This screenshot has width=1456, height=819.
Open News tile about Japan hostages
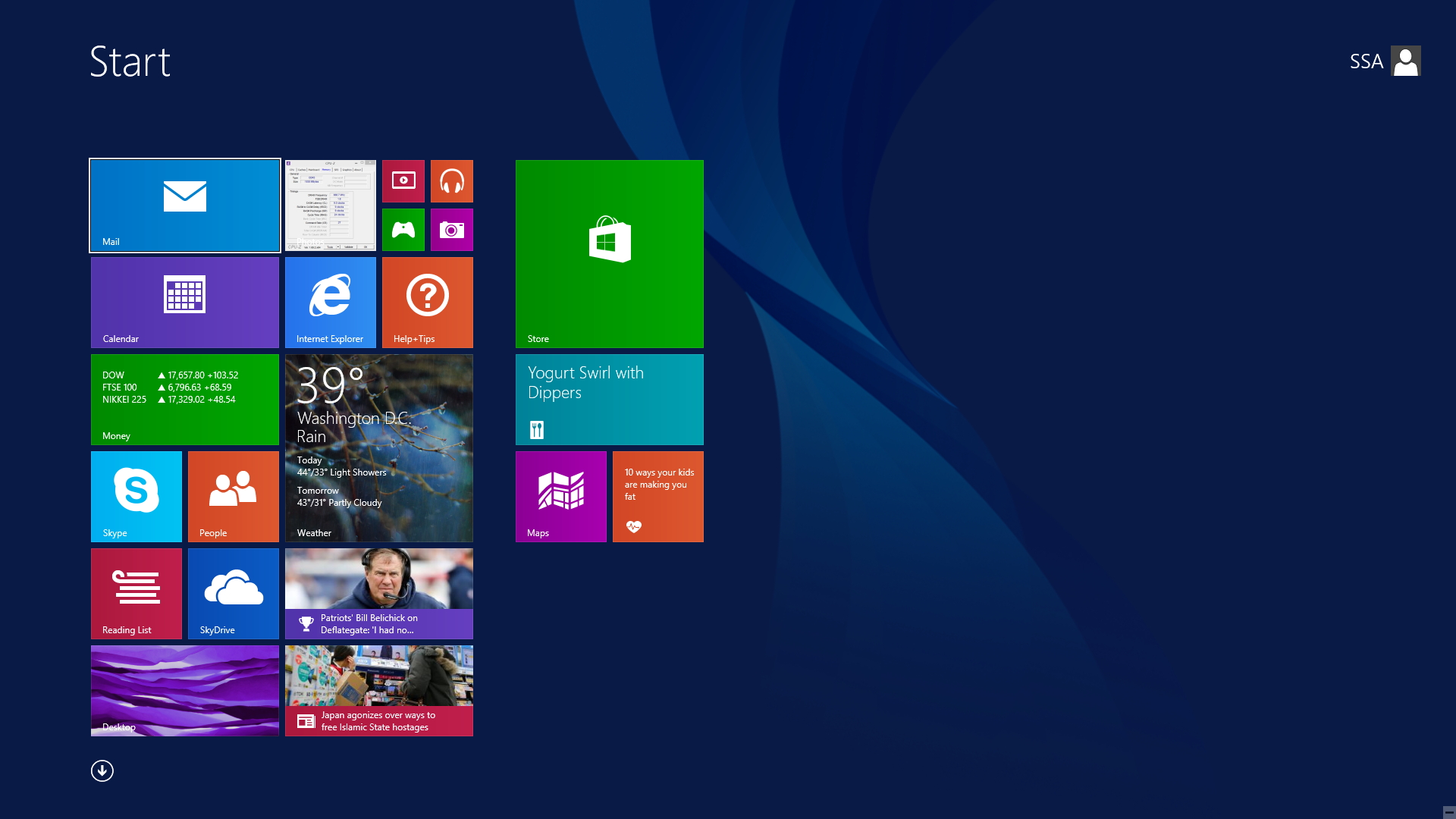[x=379, y=691]
